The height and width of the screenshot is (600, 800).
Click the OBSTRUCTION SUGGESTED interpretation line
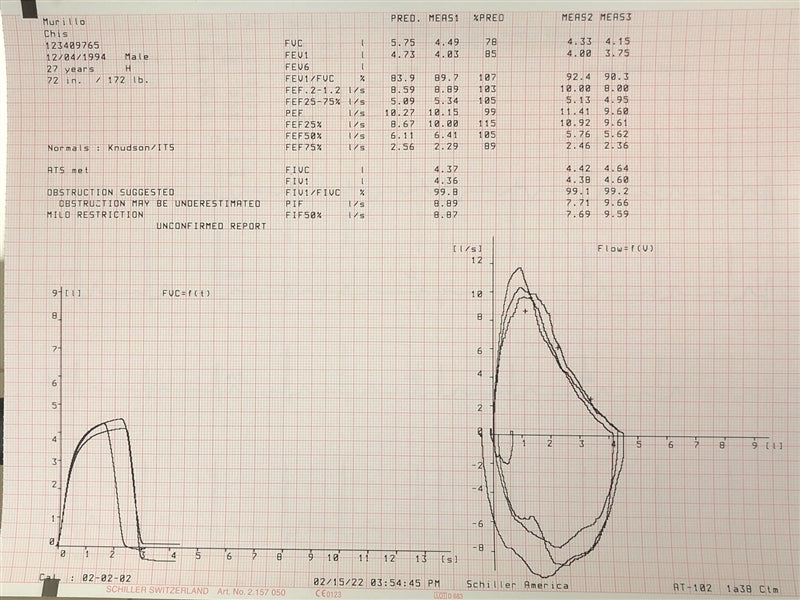[x=111, y=191]
